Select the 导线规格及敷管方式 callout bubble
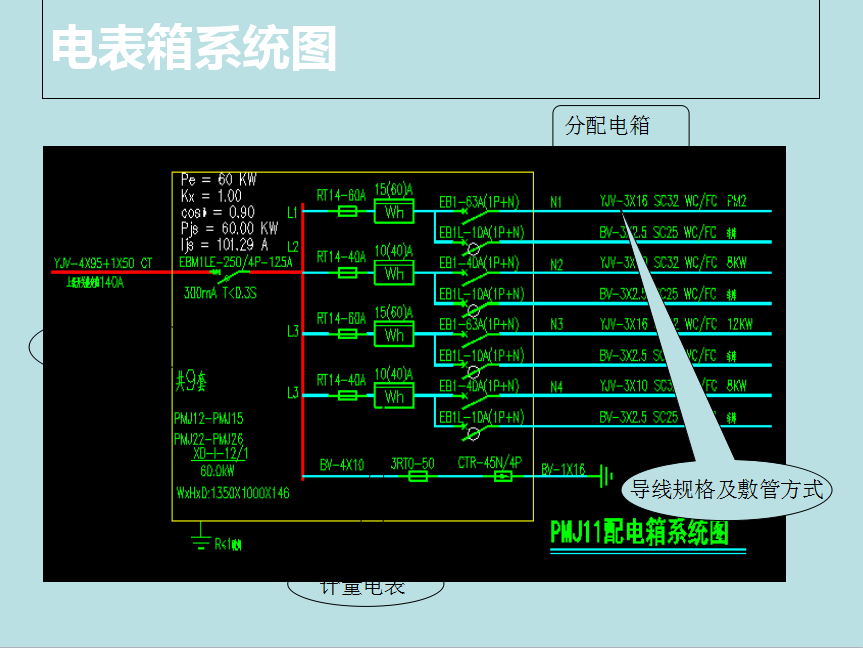Viewport: 863px width, 648px height. pos(727,489)
